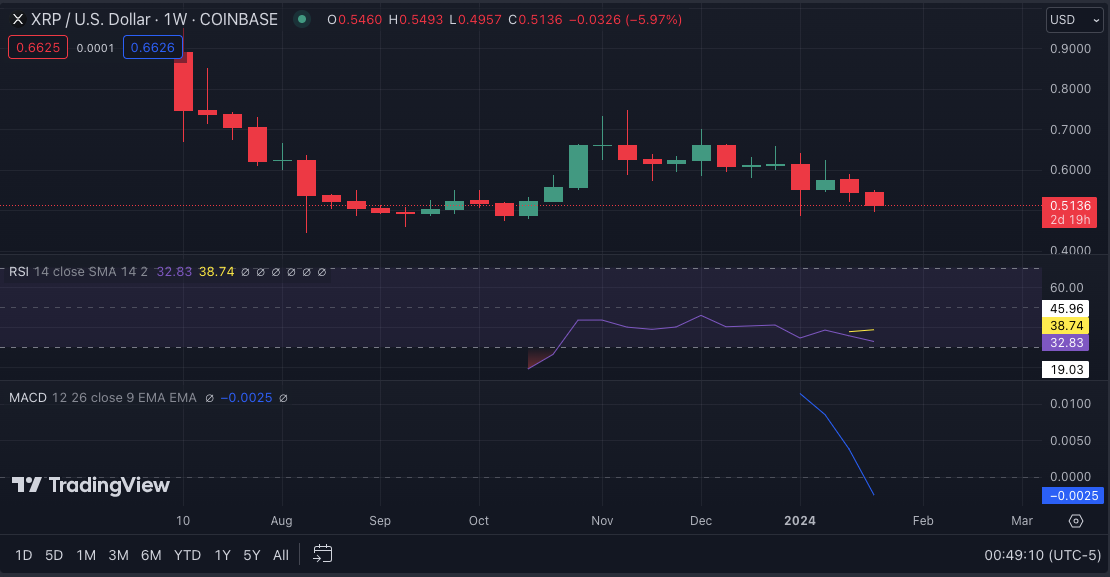Click the MACD indicator legend label
Viewport: 1110px width, 577px height.
click(x=28, y=398)
